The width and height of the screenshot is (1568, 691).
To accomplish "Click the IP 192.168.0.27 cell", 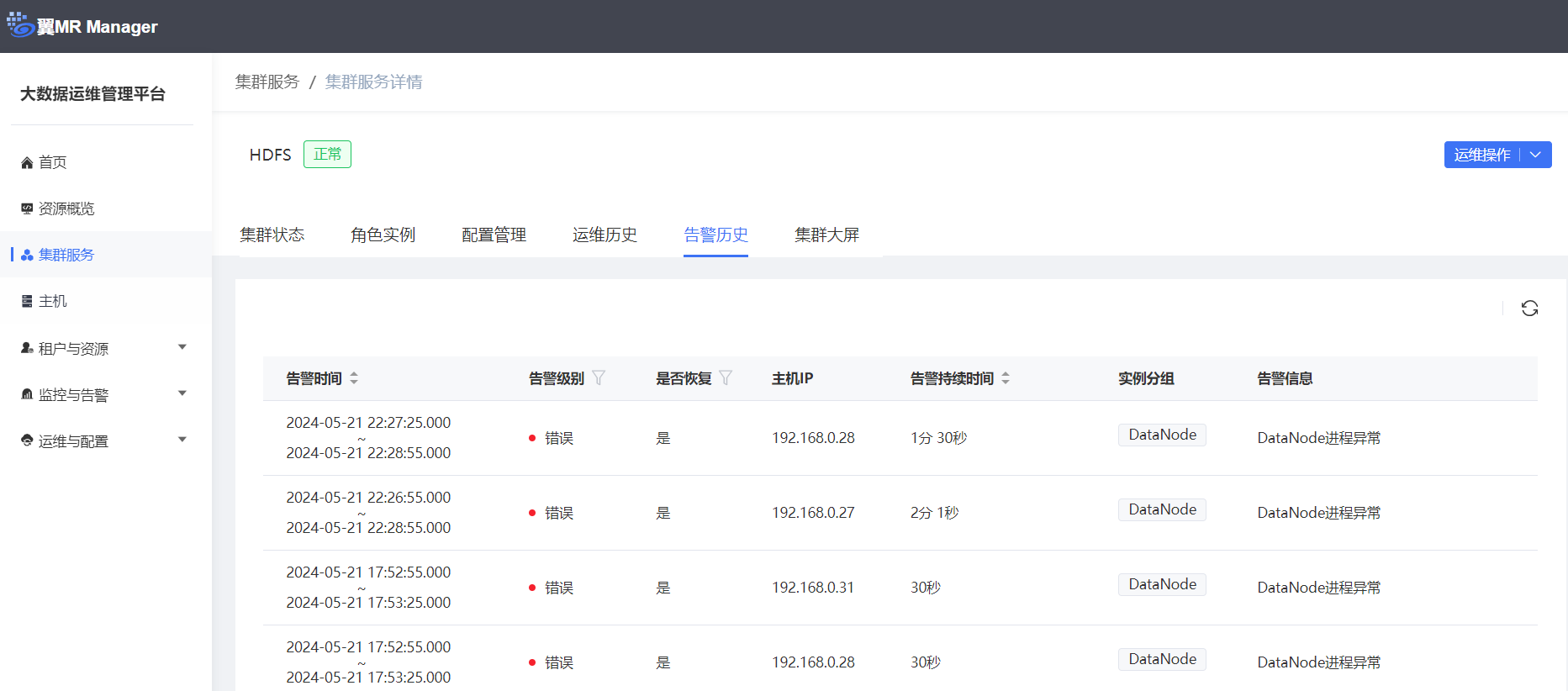I will (x=814, y=513).
